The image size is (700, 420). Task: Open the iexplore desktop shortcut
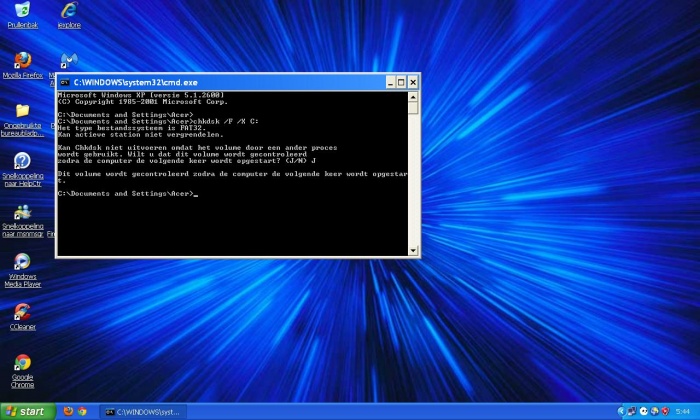[69, 15]
